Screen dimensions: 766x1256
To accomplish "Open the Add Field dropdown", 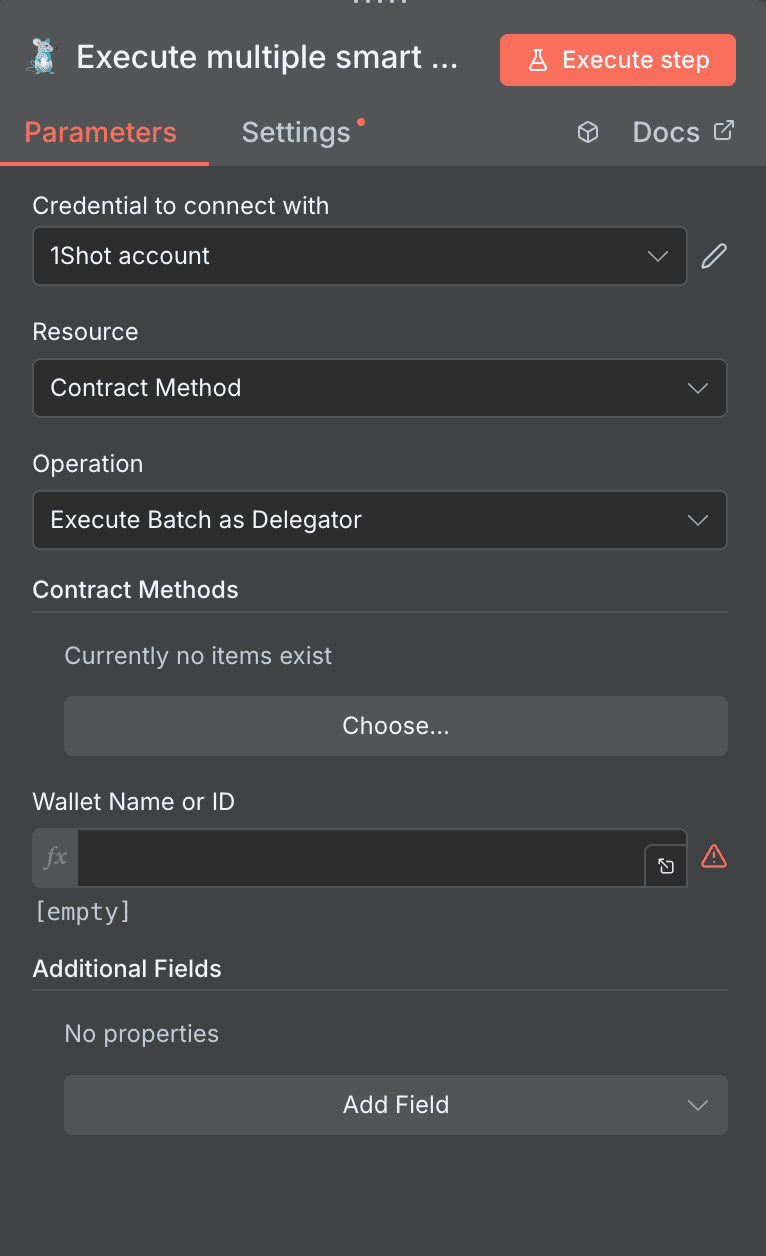I will [395, 1105].
